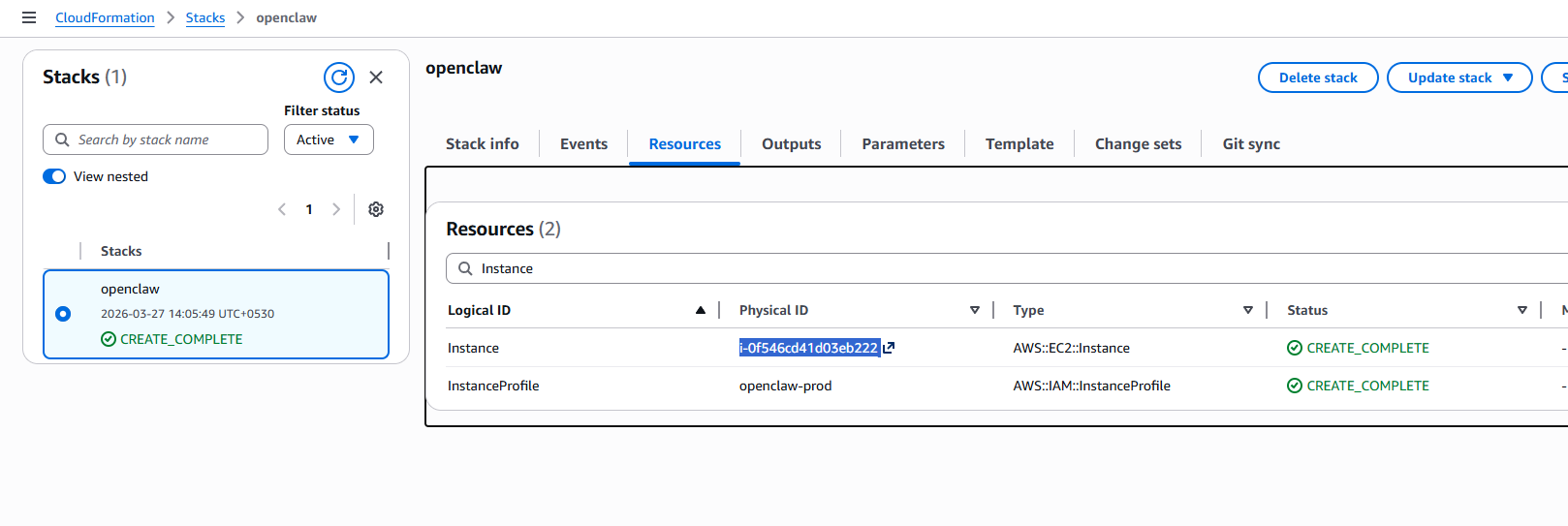The height and width of the screenshot is (526, 1568).
Task: Toggle the View nested switch
Action: tap(54, 176)
